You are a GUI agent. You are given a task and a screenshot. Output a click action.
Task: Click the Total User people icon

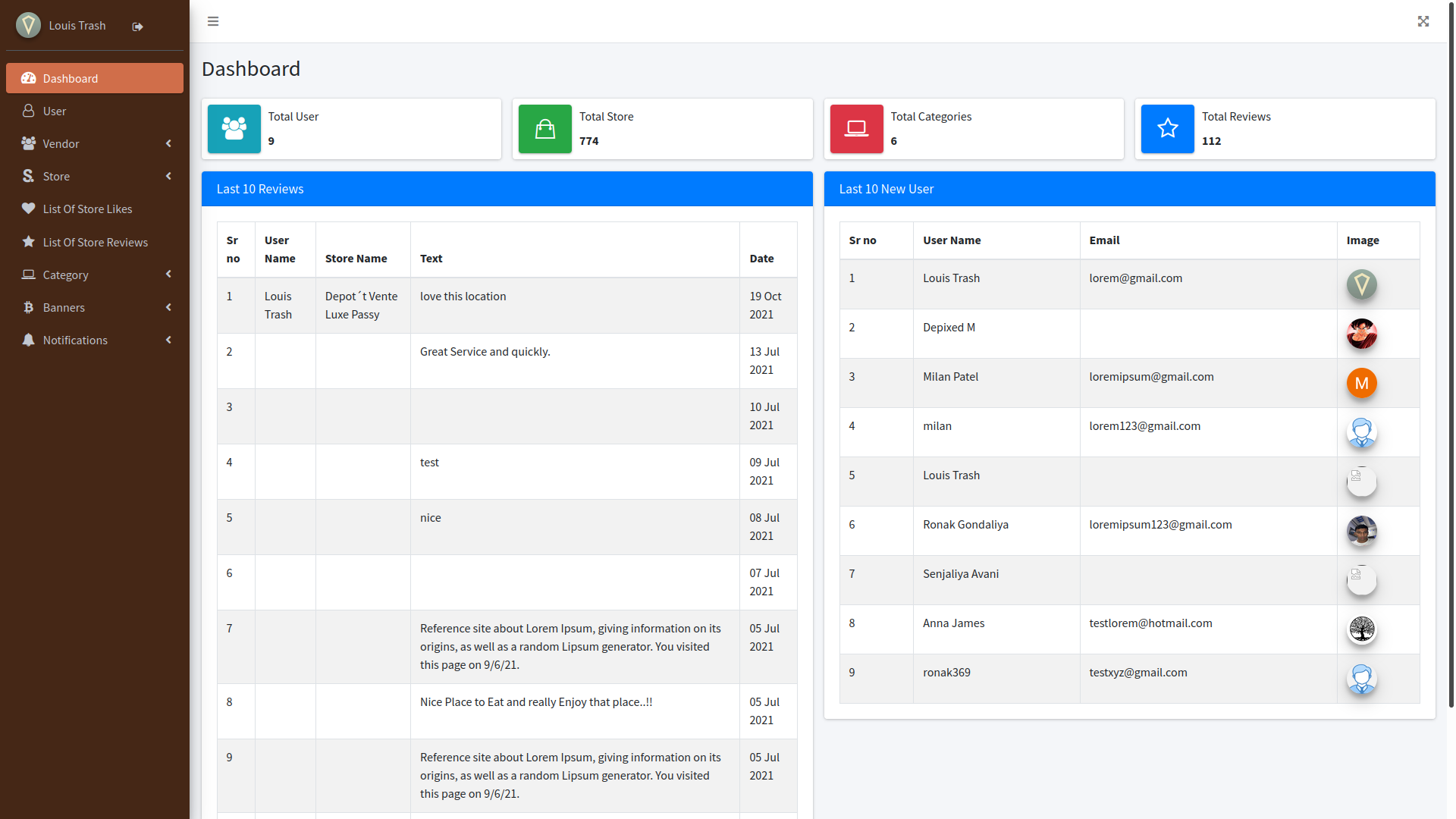click(x=234, y=129)
